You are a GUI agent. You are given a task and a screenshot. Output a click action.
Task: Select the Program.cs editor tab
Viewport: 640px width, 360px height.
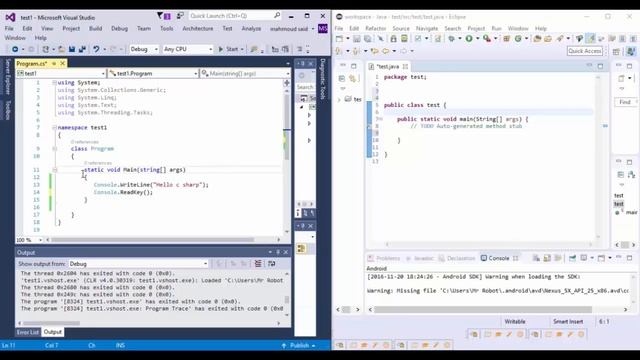32,64
